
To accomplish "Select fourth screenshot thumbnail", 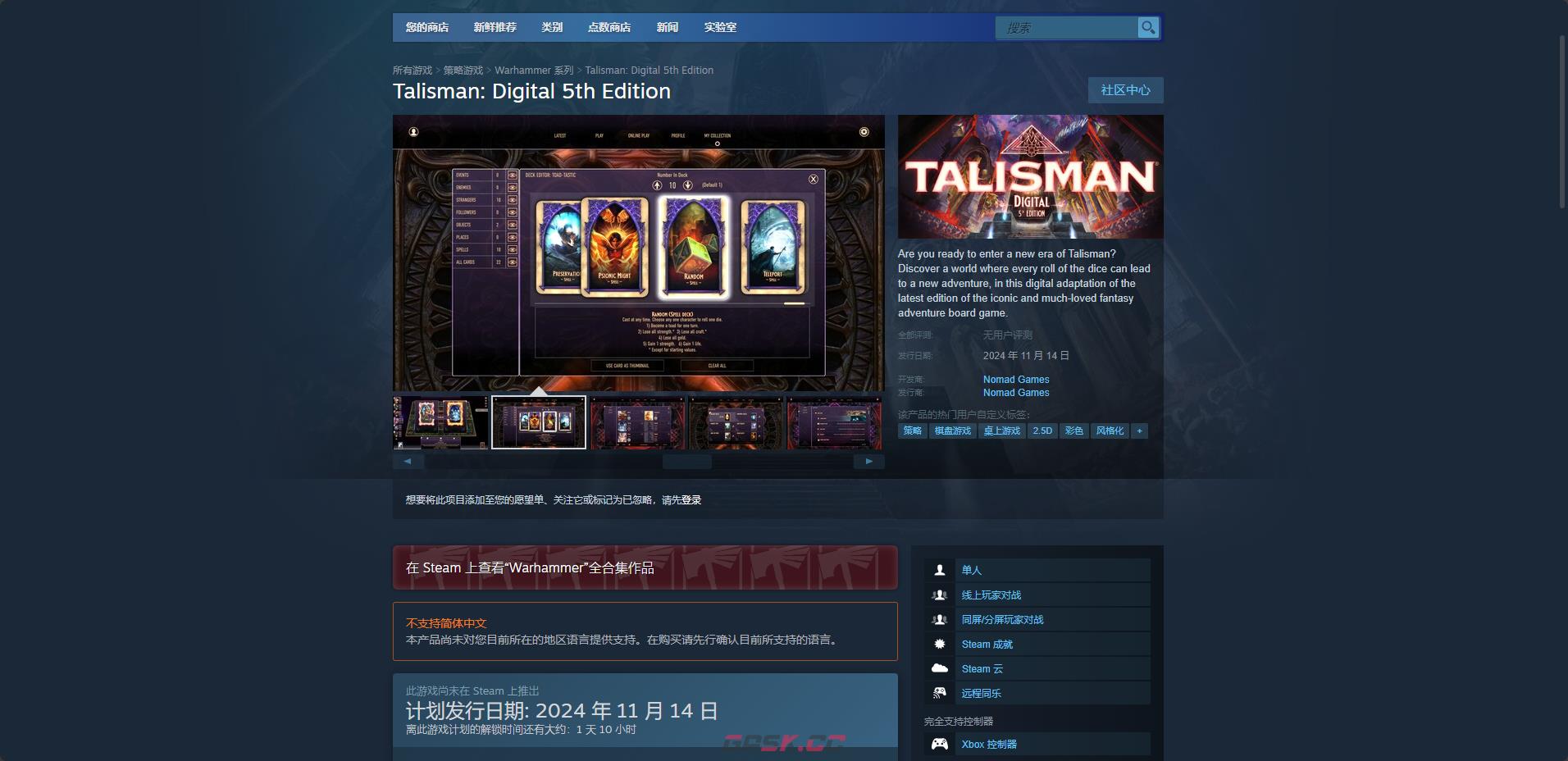I will pyautogui.click(x=736, y=422).
